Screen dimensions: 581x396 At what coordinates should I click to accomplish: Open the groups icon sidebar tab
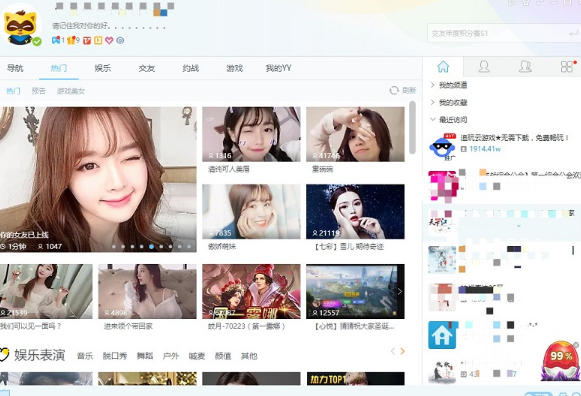click(x=525, y=67)
